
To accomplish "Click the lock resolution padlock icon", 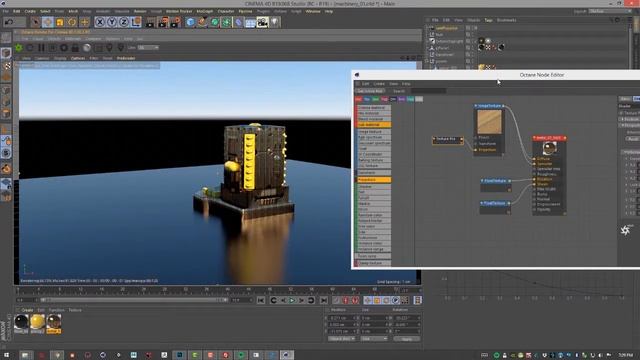I will pyautogui.click(x=75, y=48).
